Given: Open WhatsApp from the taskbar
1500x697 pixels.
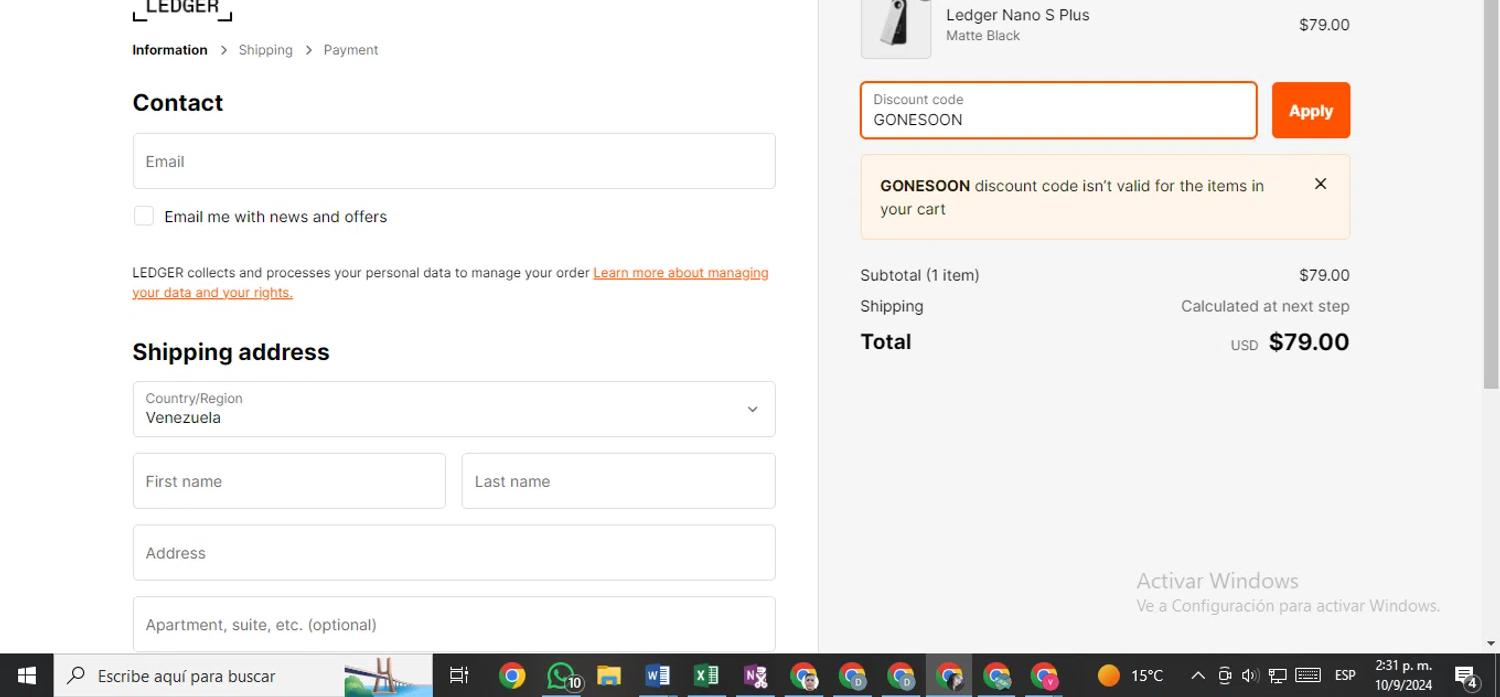Looking at the screenshot, I should 562,676.
